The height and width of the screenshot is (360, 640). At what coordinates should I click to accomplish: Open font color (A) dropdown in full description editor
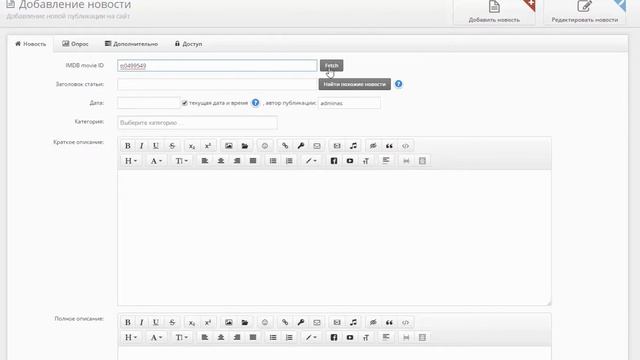[x=156, y=338]
